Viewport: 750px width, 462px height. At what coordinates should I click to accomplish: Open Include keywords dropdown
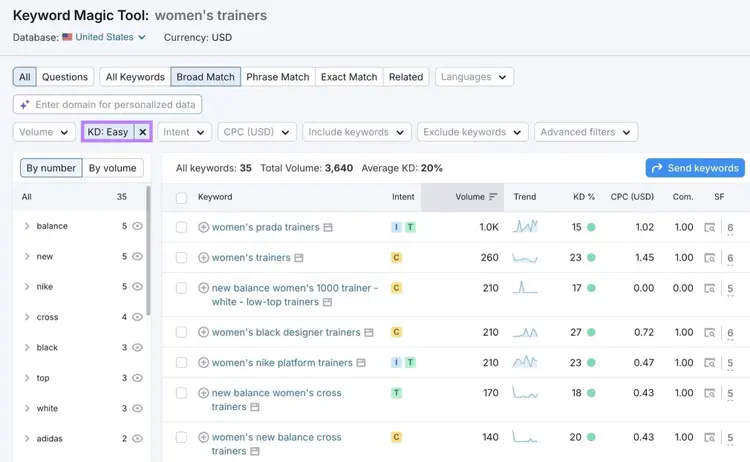click(x=356, y=132)
